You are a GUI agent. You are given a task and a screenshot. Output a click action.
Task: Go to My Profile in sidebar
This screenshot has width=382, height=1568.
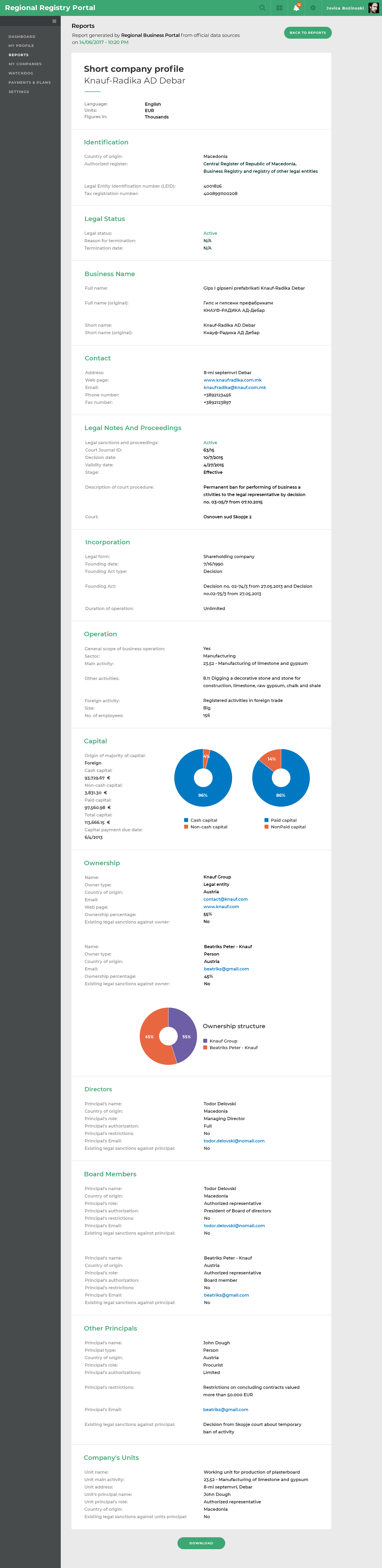[x=21, y=46]
